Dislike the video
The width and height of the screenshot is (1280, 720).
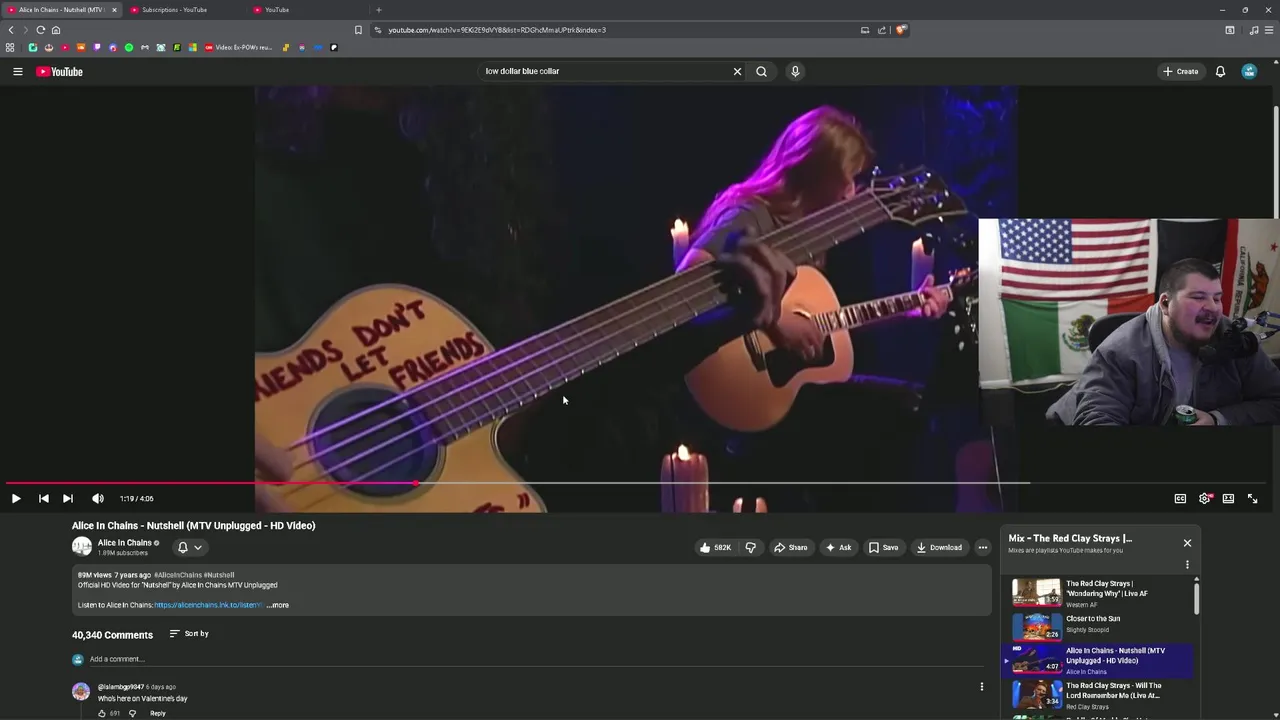click(750, 547)
